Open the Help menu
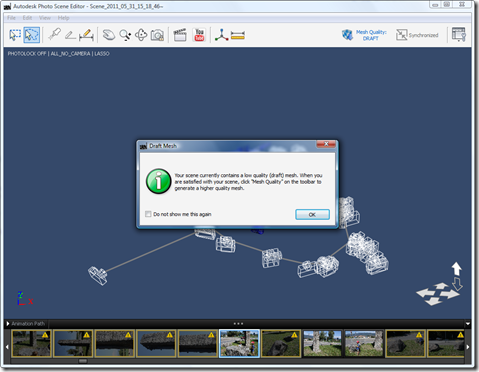479x372 pixels. [x=63, y=18]
